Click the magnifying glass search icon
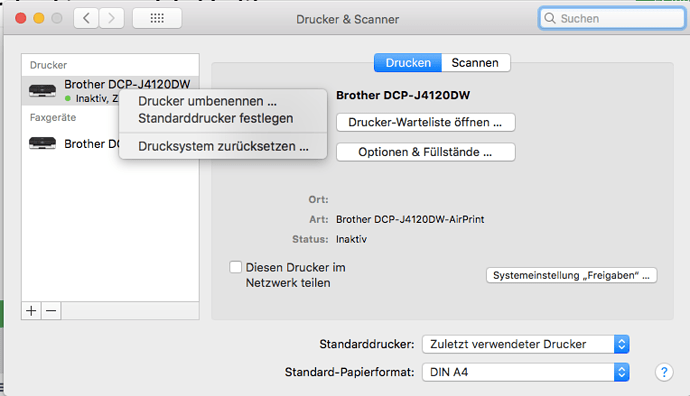This screenshot has height=396, width=690. [x=550, y=18]
